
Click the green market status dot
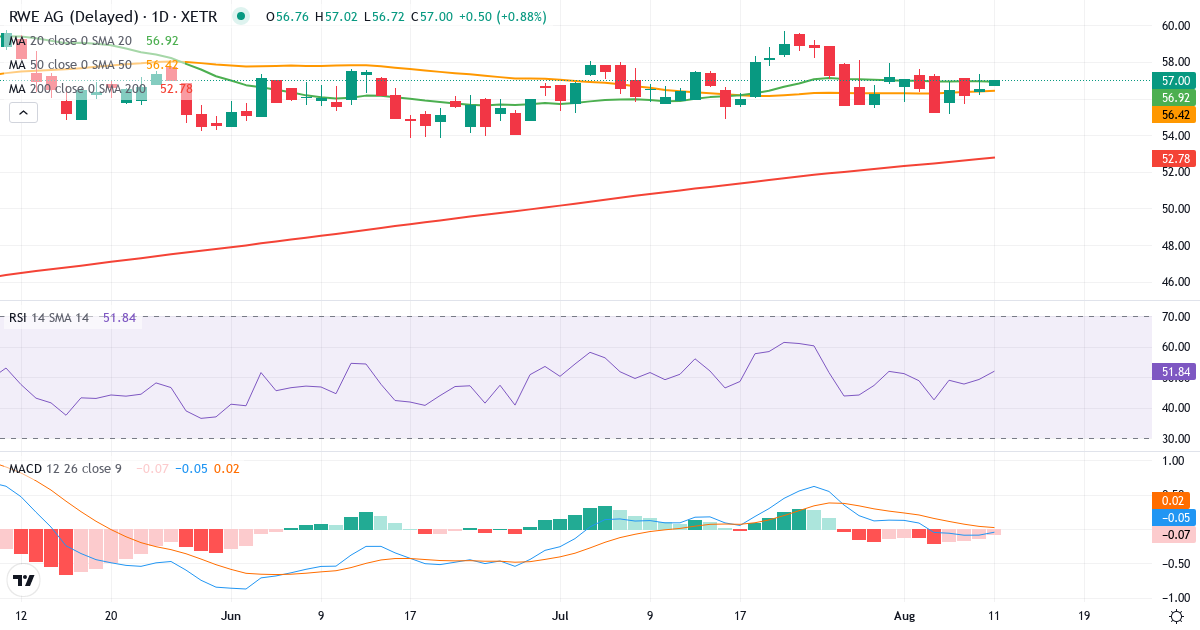pyautogui.click(x=240, y=16)
